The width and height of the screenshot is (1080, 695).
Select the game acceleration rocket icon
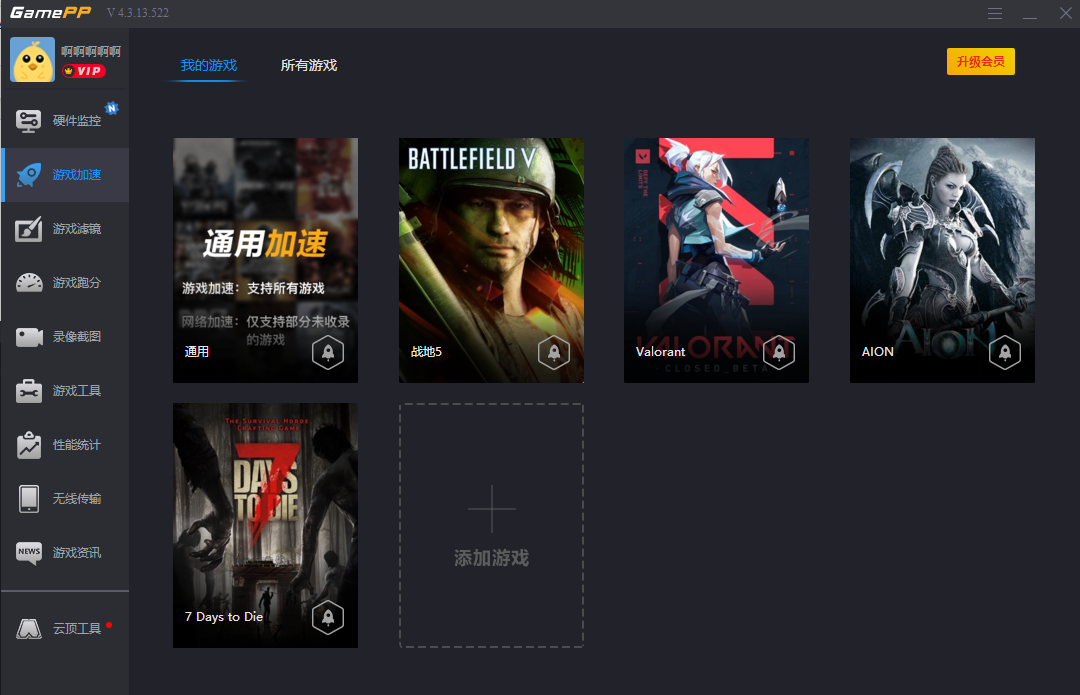pyautogui.click(x=28, y=175)
